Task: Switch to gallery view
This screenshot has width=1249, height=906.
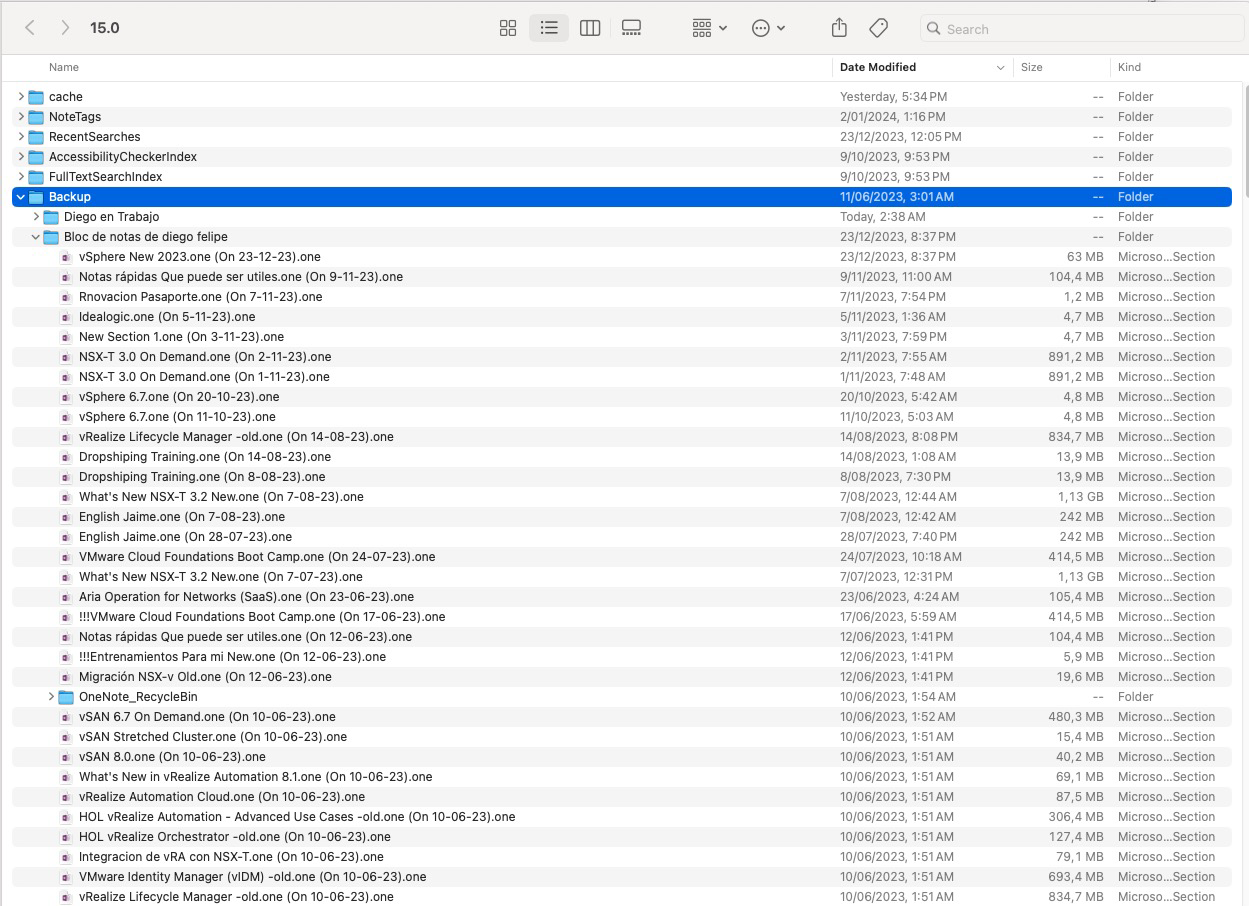Action: click(631, 28)
